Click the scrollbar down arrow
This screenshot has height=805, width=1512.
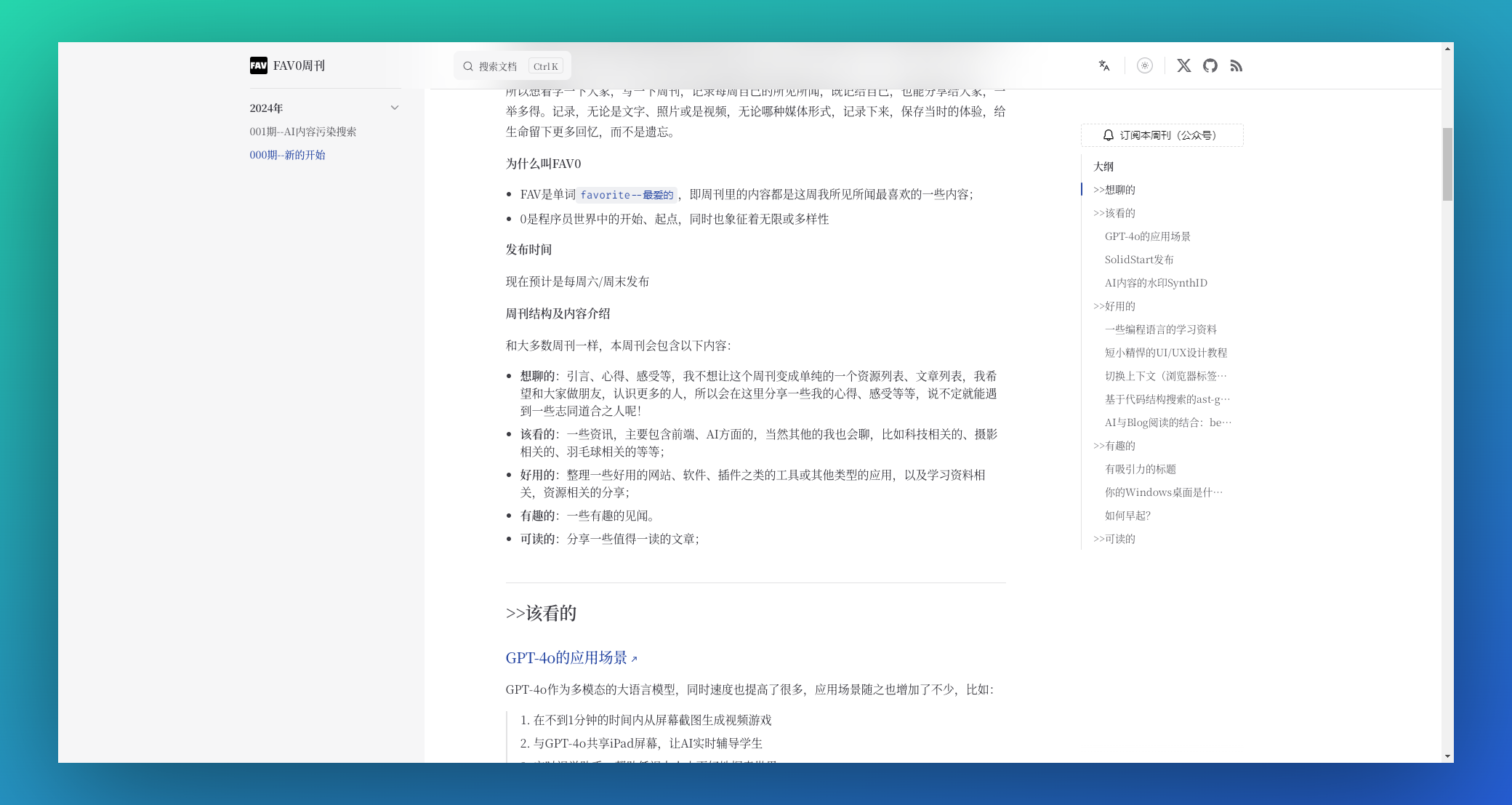coord(1447,756)
